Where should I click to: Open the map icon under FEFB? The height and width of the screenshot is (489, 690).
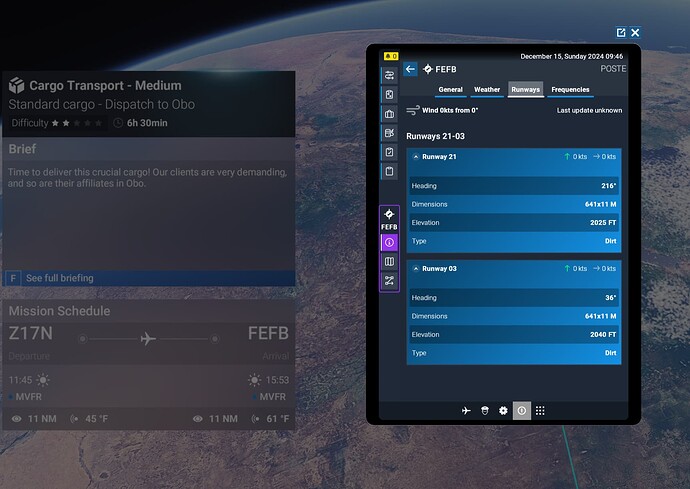[389, 262]
